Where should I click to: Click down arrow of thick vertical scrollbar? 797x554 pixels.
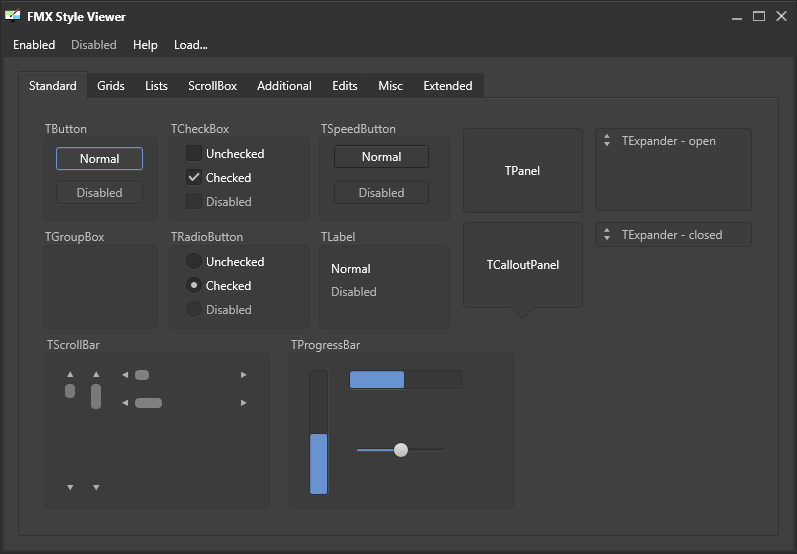[x=96, y=487]
